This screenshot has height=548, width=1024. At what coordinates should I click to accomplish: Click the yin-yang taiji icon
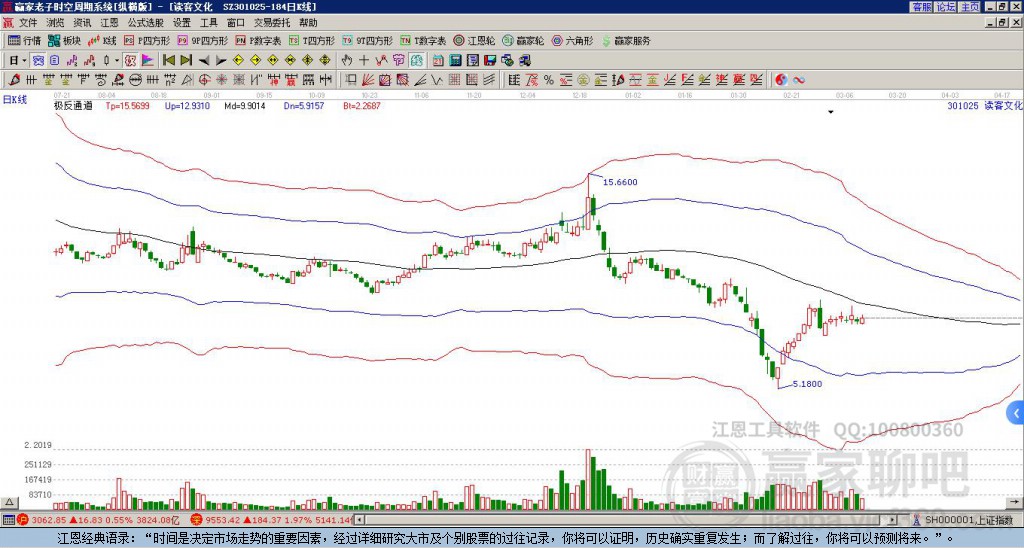[x=781, y=80]
